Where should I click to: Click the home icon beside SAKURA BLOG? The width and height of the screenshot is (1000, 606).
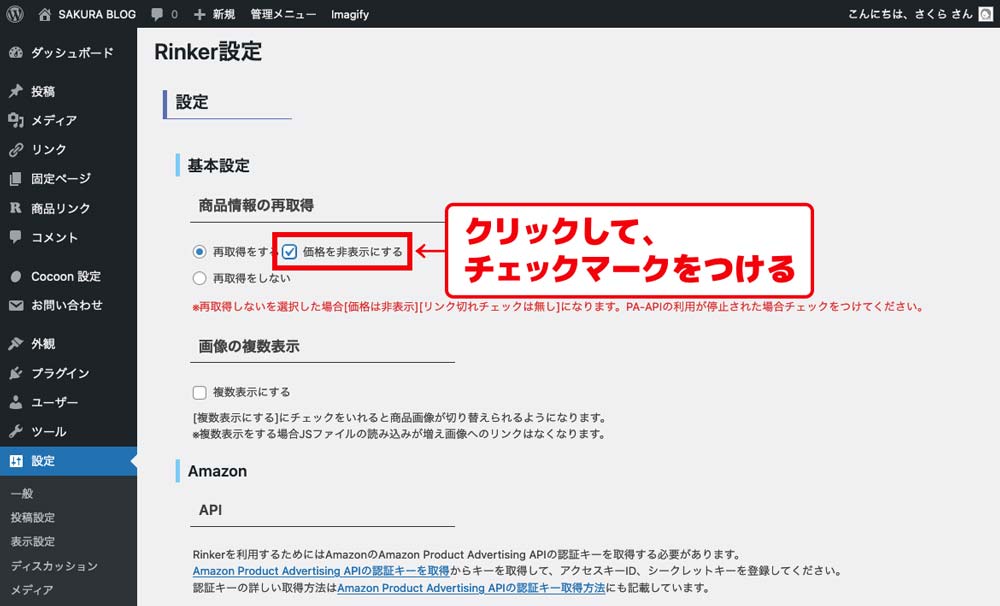point(45,14)
